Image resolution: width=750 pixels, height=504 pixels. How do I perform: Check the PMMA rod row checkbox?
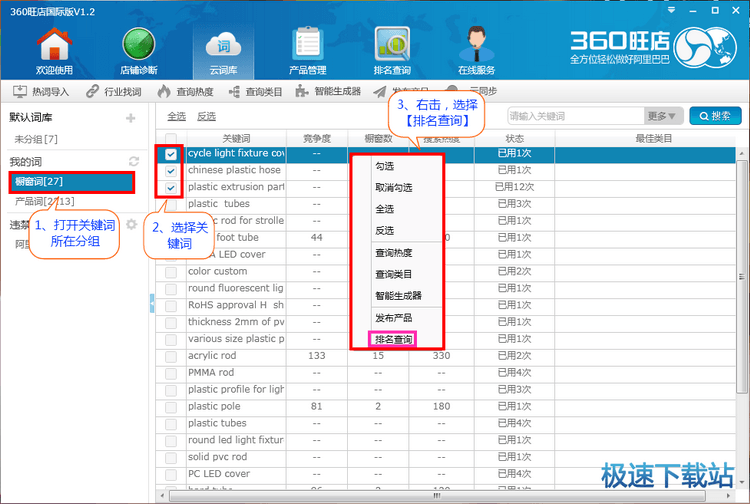tap(171, 373)
